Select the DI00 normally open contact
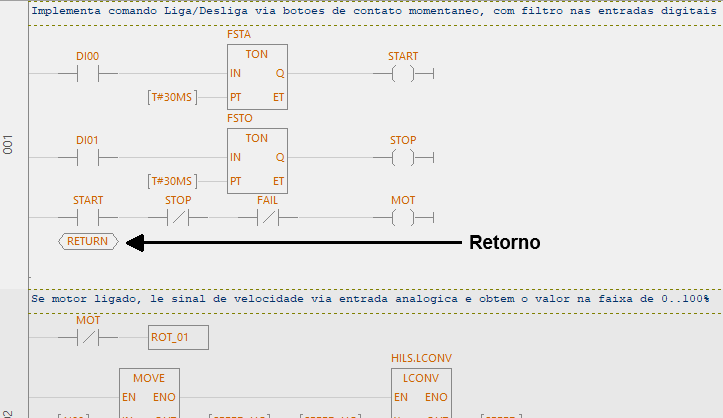 coord(88,73)
